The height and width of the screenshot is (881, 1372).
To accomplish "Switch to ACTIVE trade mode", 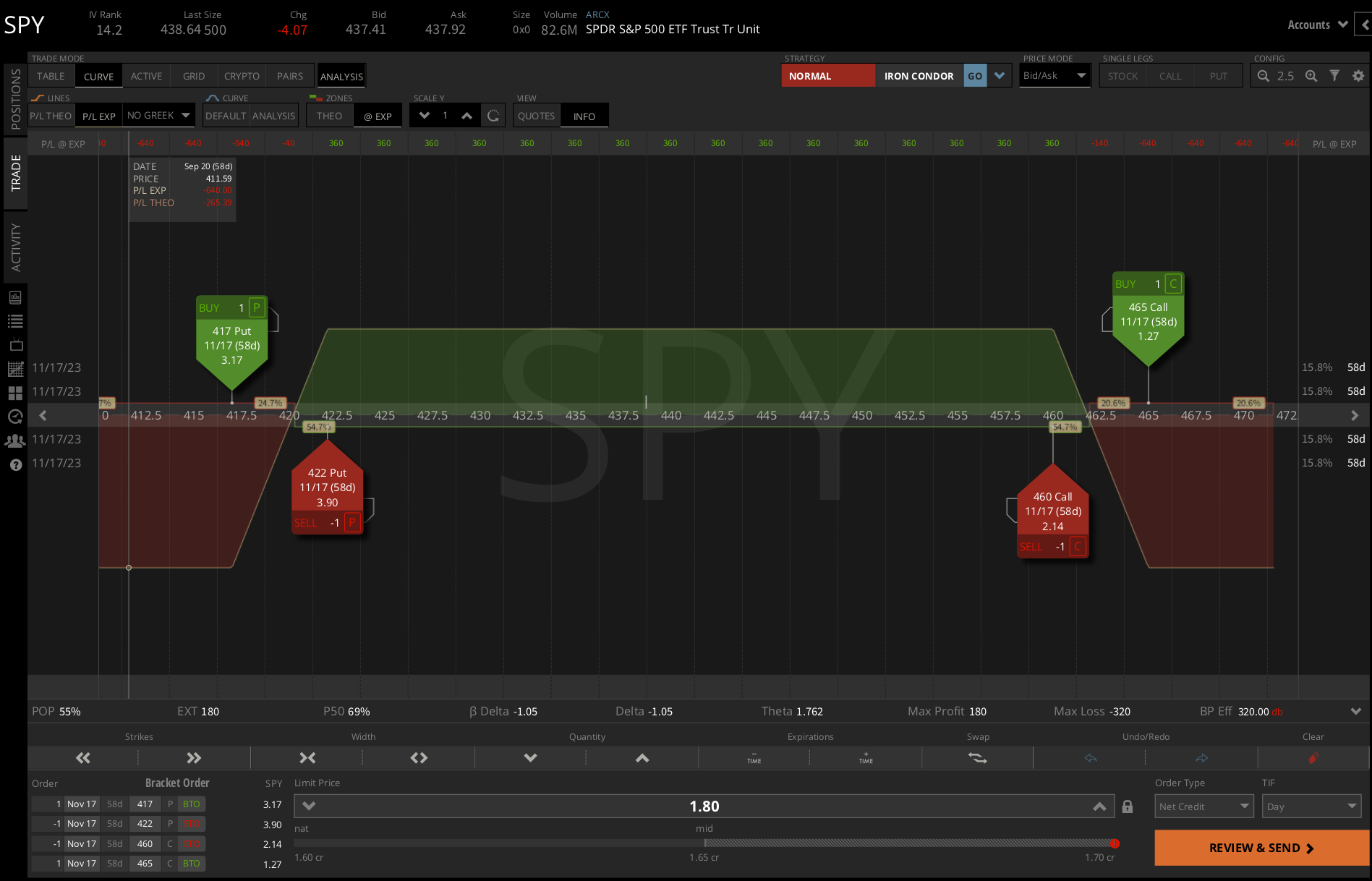I will [x=146, y=76].
